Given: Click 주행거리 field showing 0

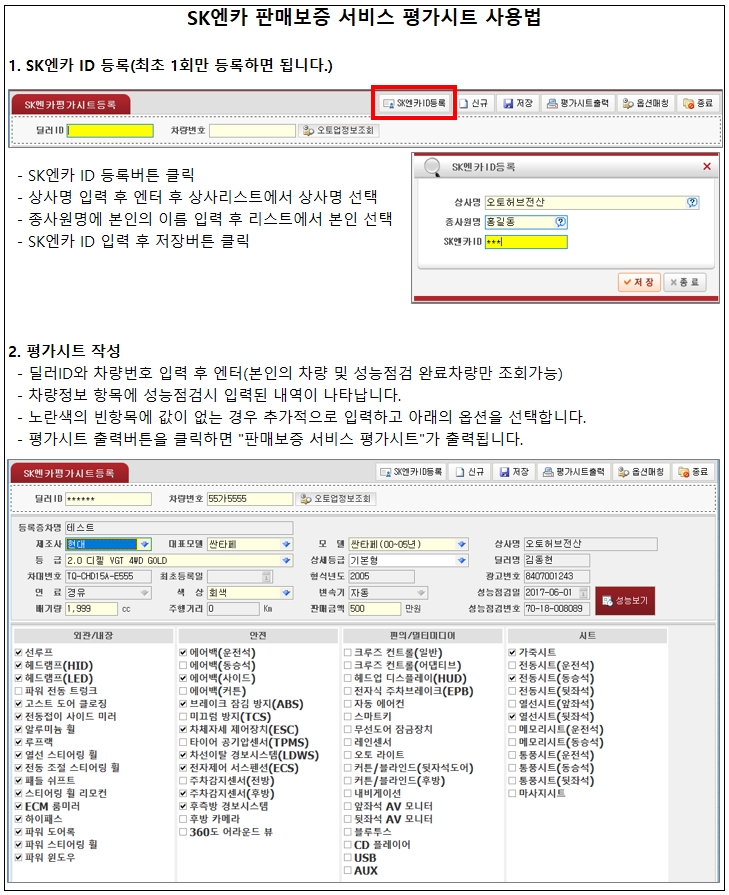Looking at the screenshot, I should pyautogui.click(x=233, y=609).
